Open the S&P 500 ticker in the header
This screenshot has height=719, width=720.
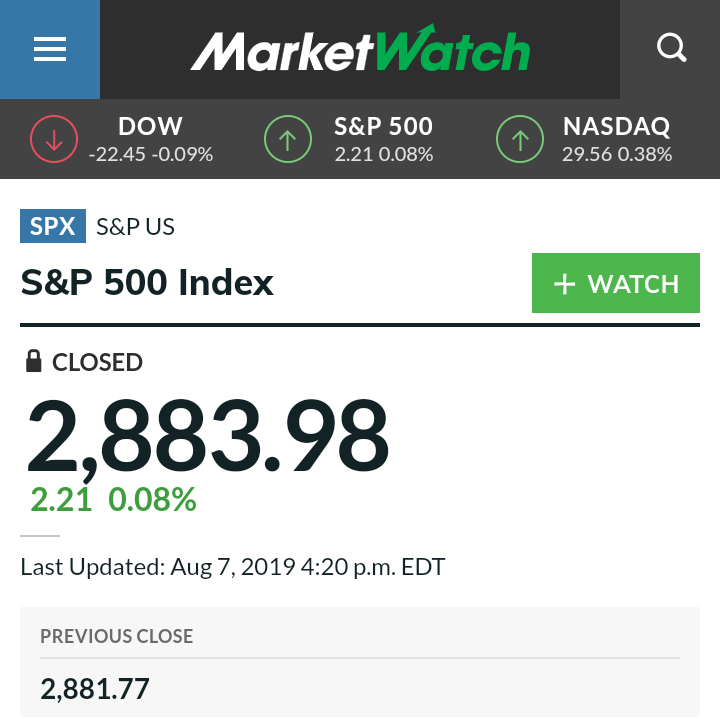383,127
